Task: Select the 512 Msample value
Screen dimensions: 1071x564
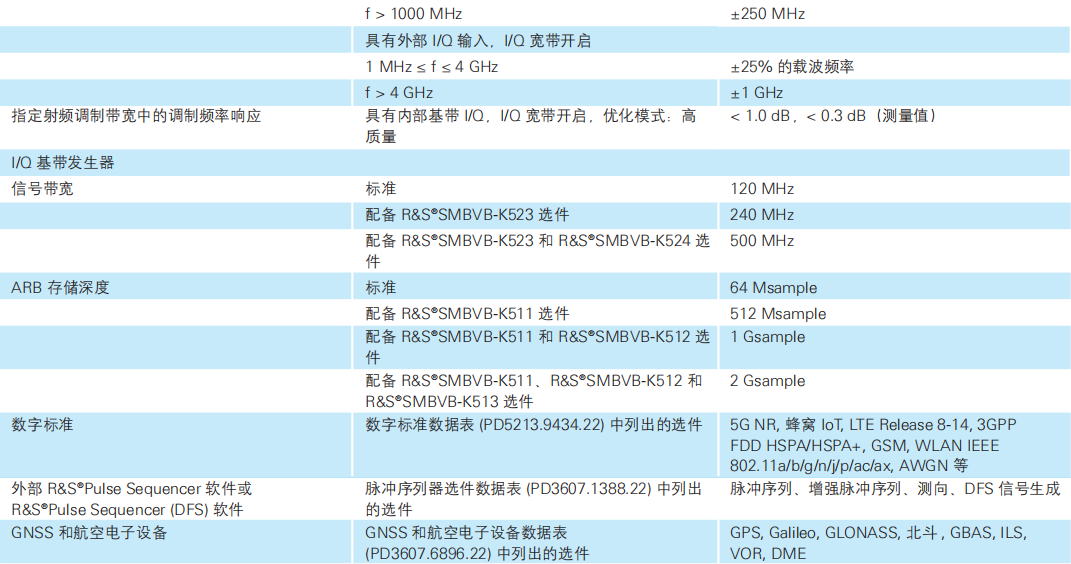Action: tap(778, 314)
